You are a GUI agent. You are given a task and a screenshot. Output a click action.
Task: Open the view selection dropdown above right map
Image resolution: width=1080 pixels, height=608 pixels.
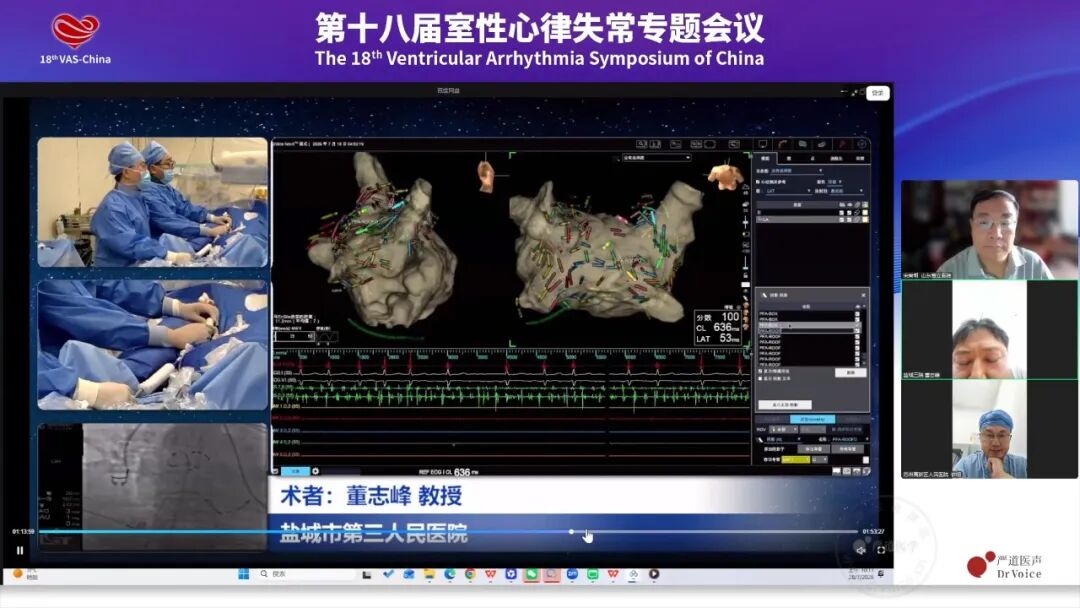(657, 158)
